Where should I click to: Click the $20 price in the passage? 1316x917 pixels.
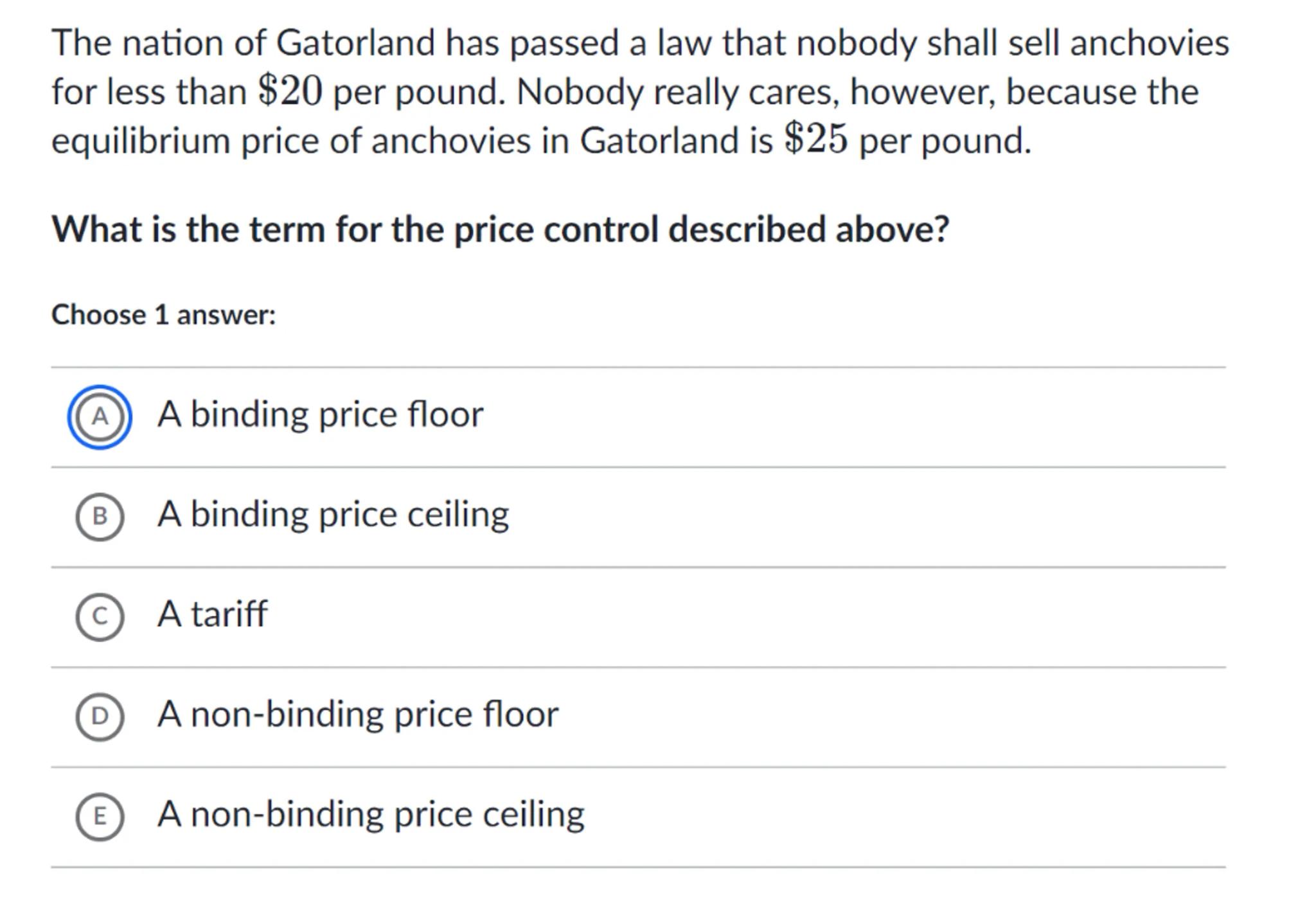(290, 91)
